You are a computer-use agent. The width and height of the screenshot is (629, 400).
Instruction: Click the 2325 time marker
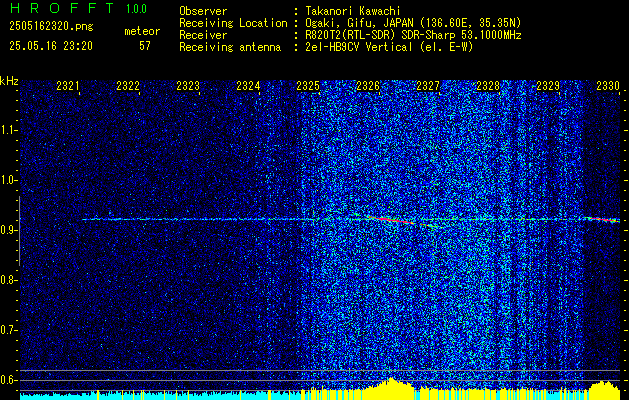[x=308, y=86]
